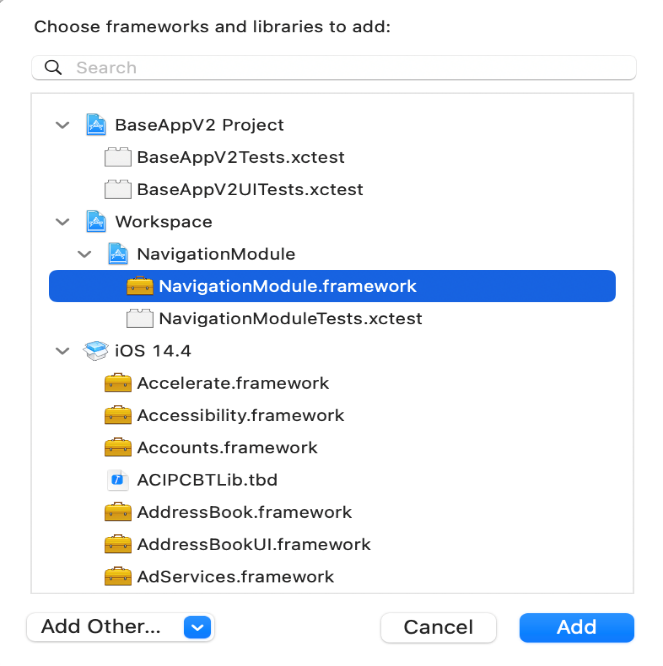The width and height of the screenshot is (663, 666).
Task: Open the Add Other dropdown arrow
Action: click(198, 627)
